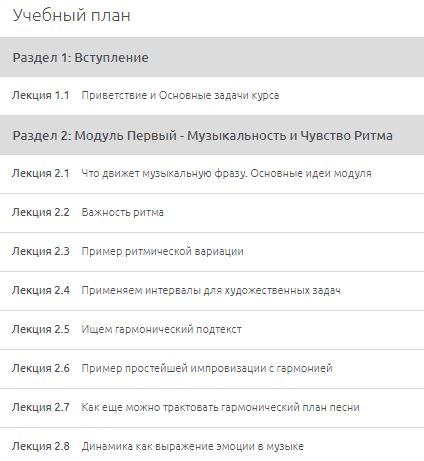This screenshot has width=424, height=461.
Task: Select the Лекция 2.1 label
Action: click(x=41, y=173)
